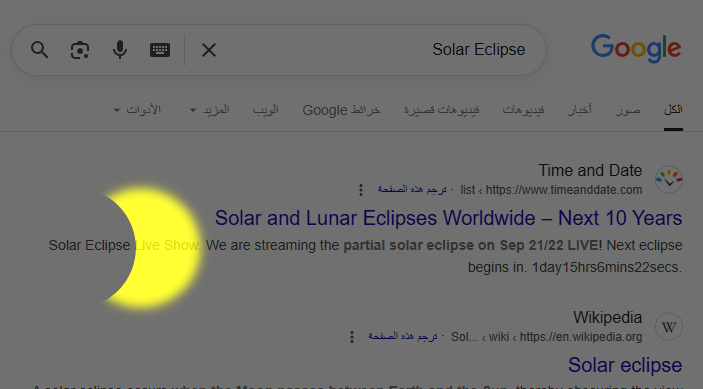Screen dimensions: 703x389
Task: Click the timeanddate.com URL breadcrumb
Action: pyautogui.click(x=551, y=190)
